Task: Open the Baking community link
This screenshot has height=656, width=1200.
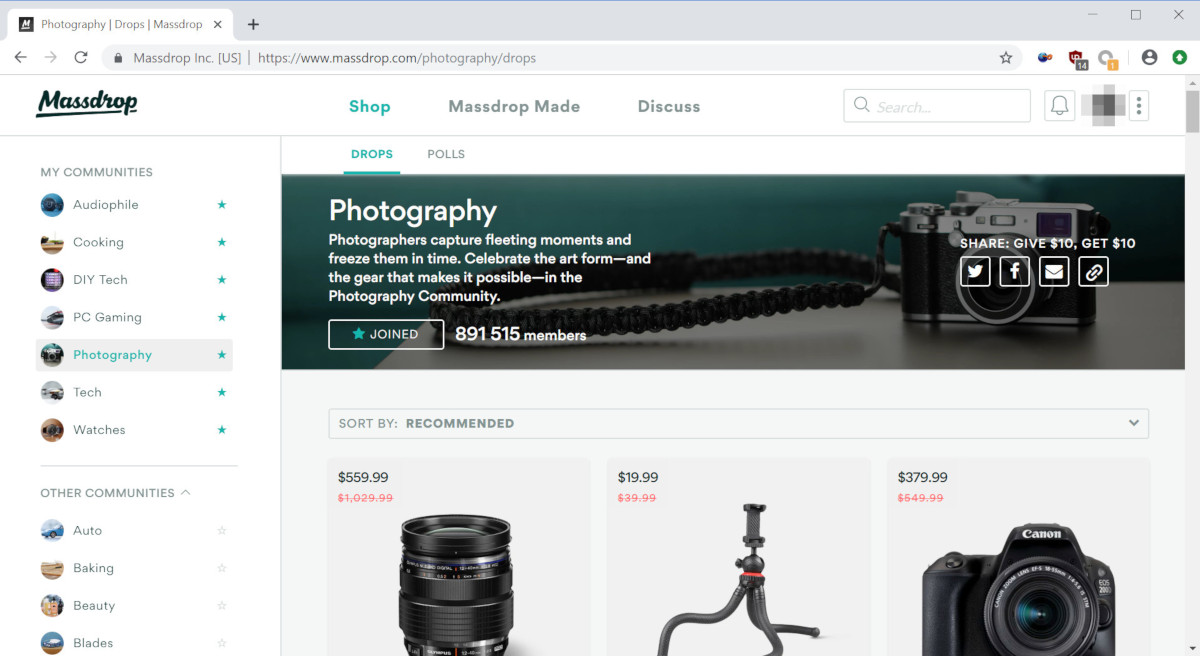Action: 93,568
